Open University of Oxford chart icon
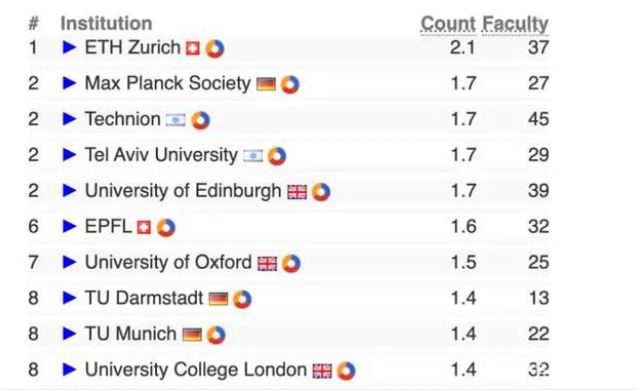Screen dimensions: 638x390 [291, 264]
